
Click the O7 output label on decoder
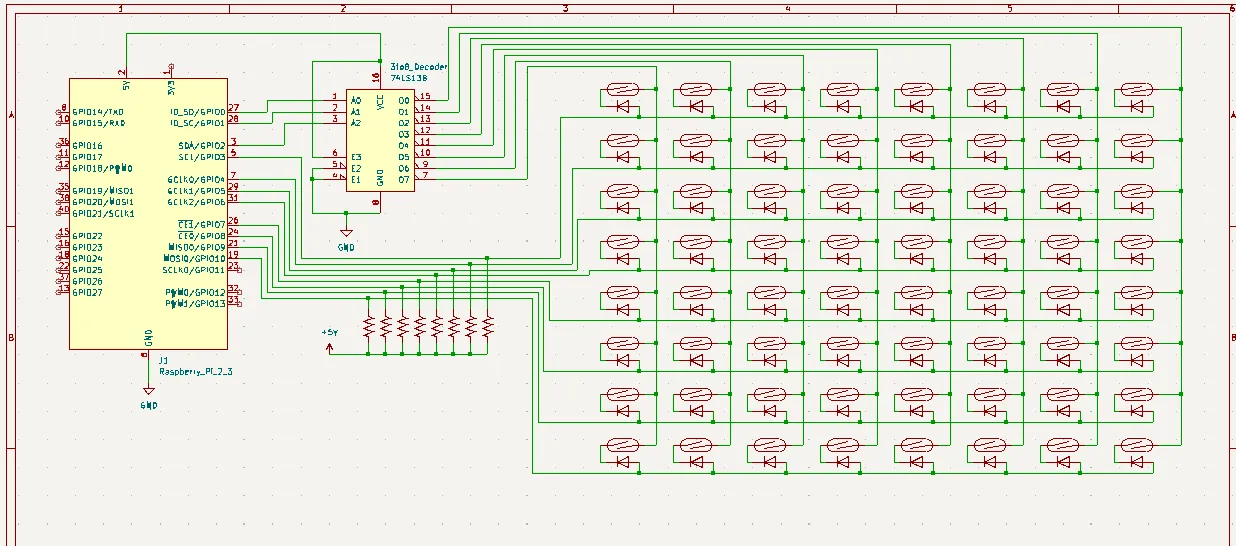tap(404, 180)
